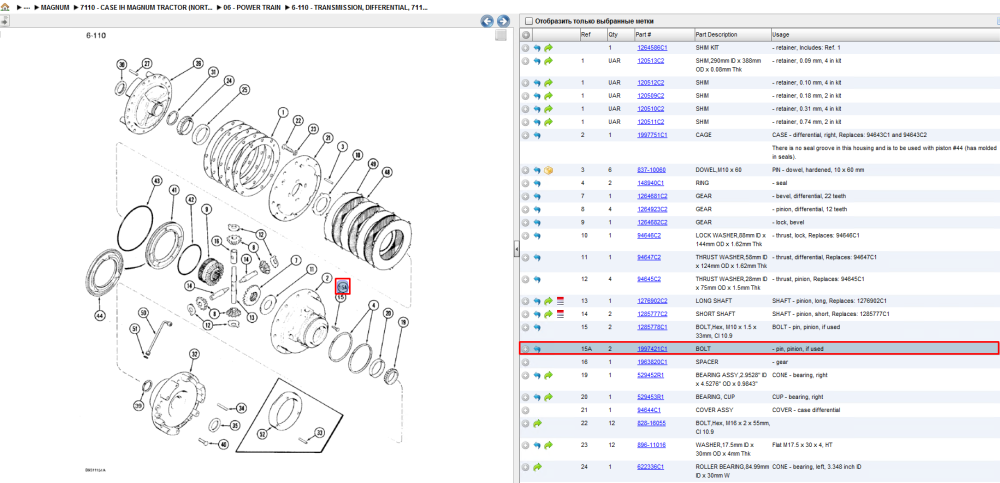Click blue arrow icon in SHIM KIT row

pyautogui.click(x=537, y=48)
